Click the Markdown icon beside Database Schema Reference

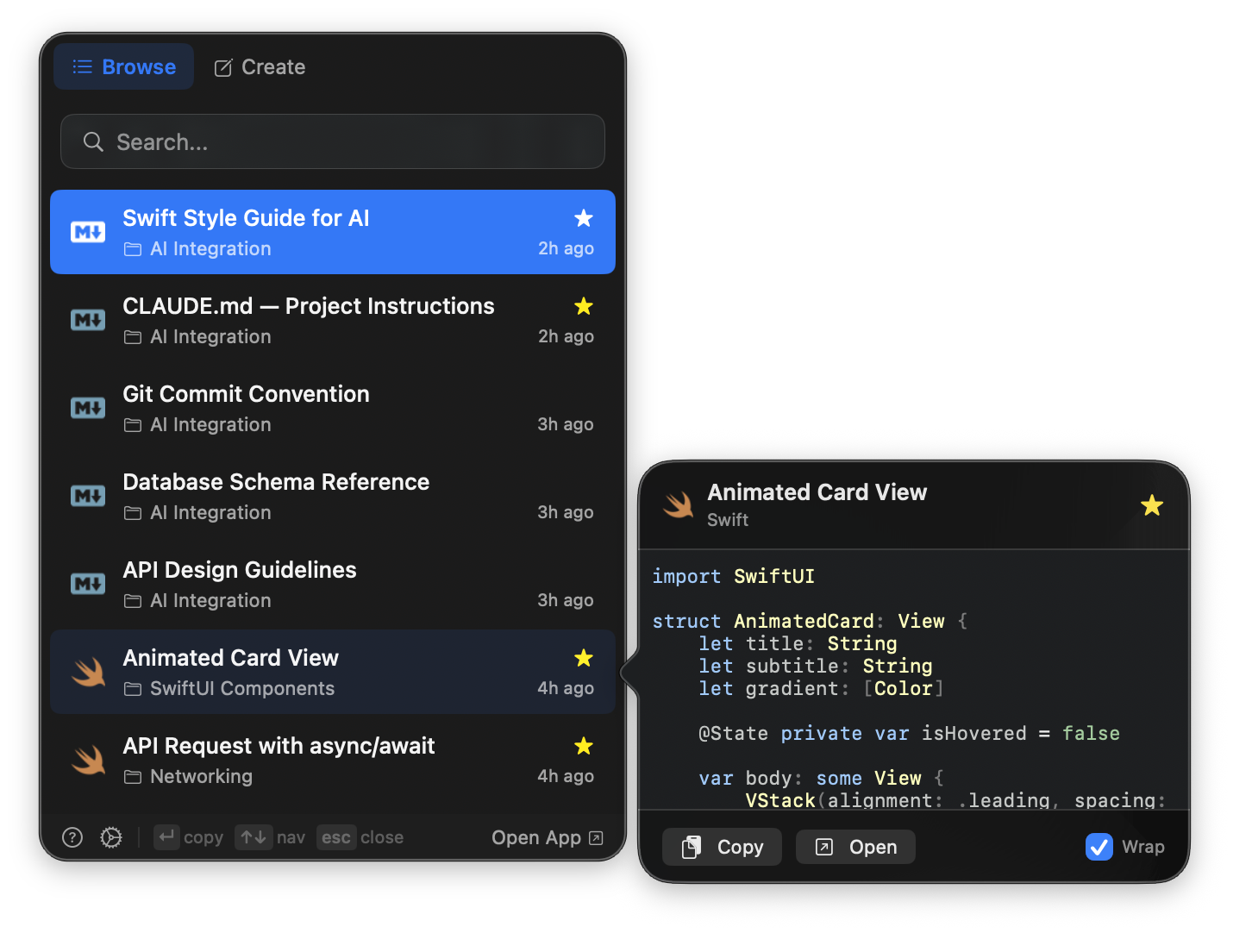coord(88,496)
